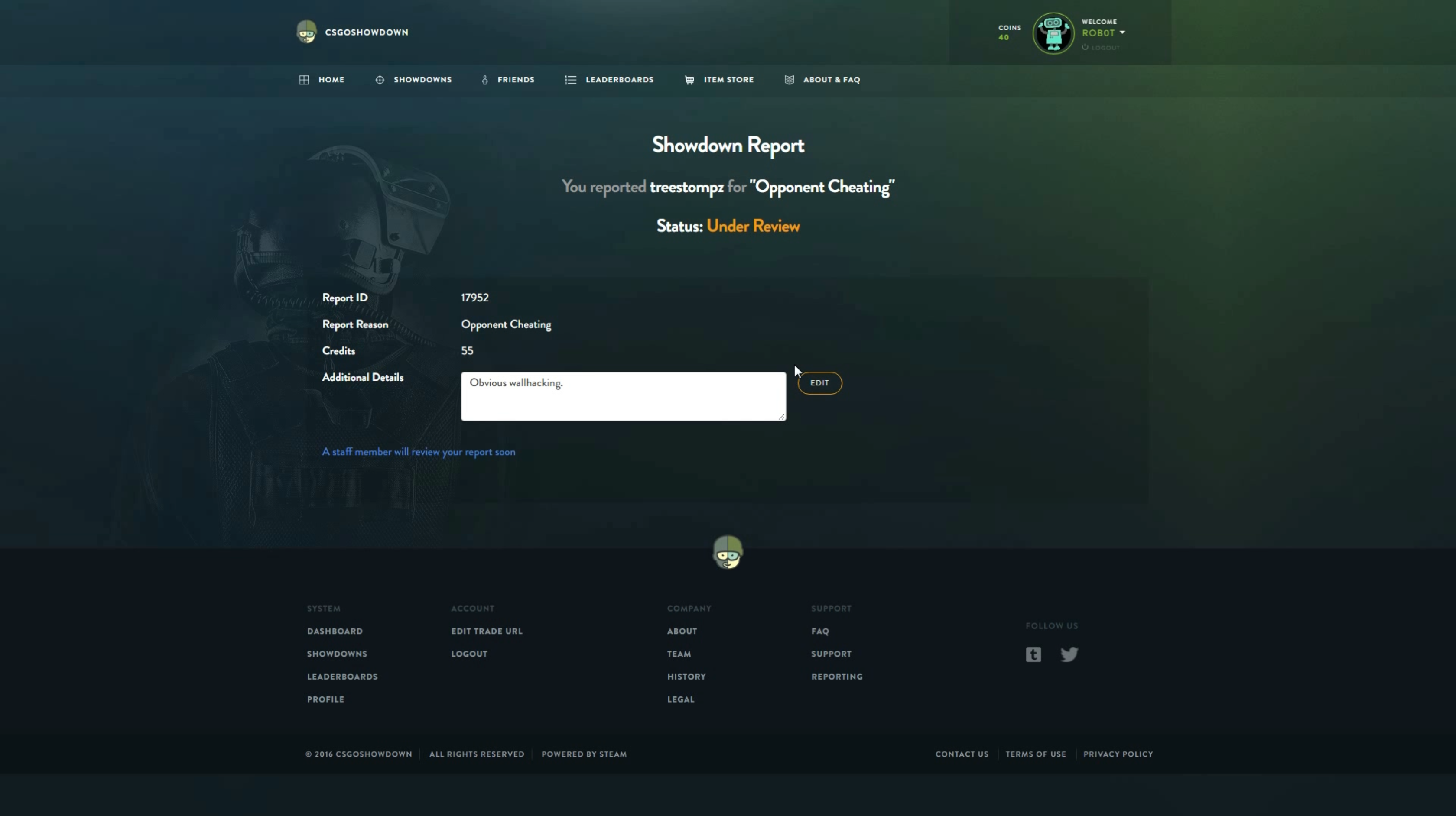Viewport: 1456px width, 816px height.
Task: Click the Showdown Report page heading
Action: pos(728,145)
